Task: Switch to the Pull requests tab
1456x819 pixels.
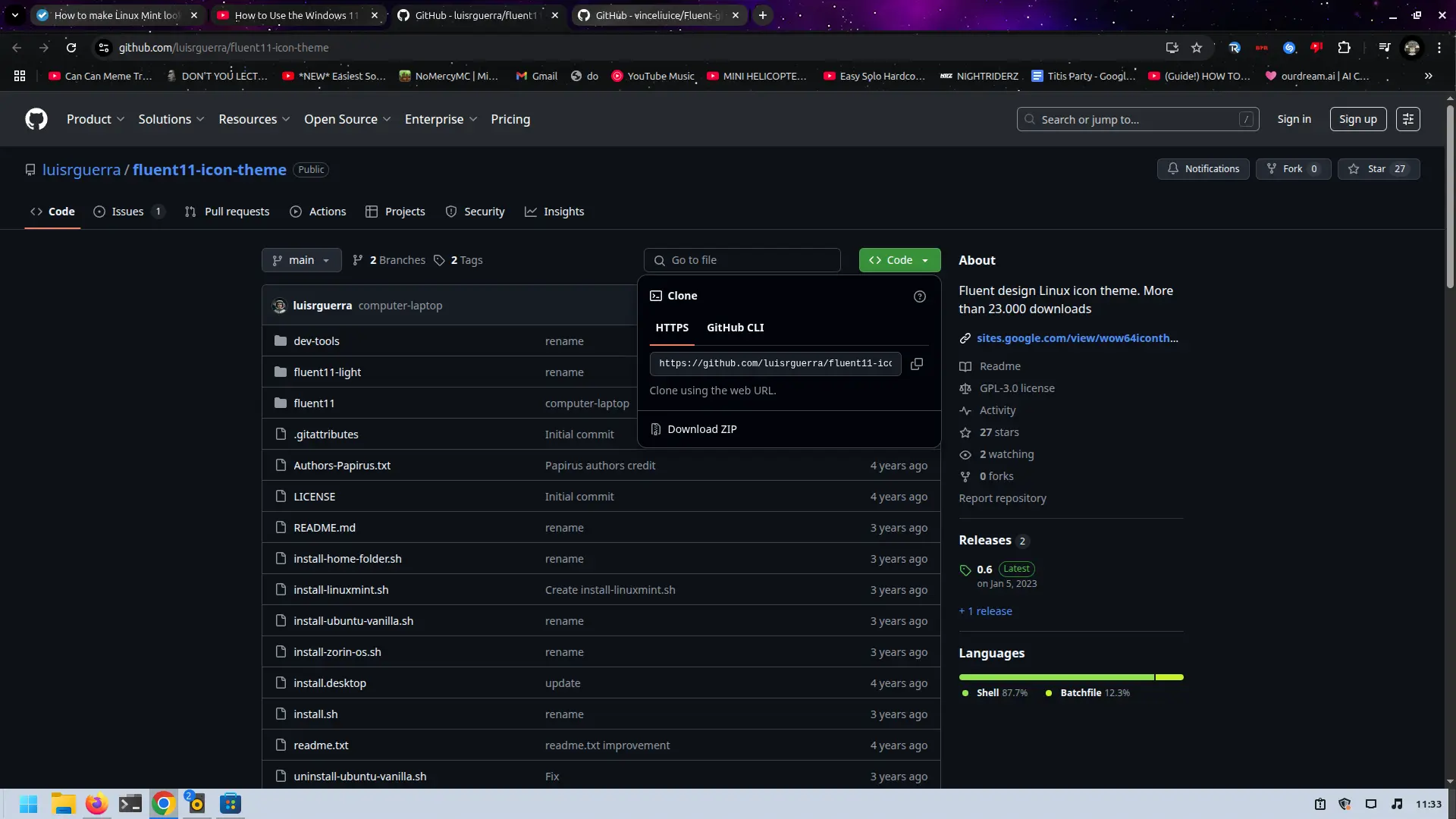Action: click(227, 212)
